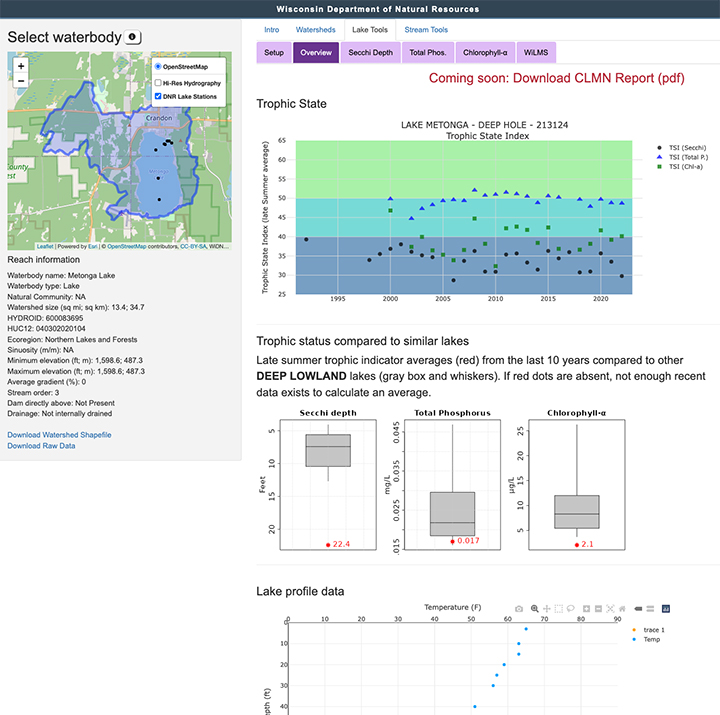Click the Trophic State heading

click(291, 104)
